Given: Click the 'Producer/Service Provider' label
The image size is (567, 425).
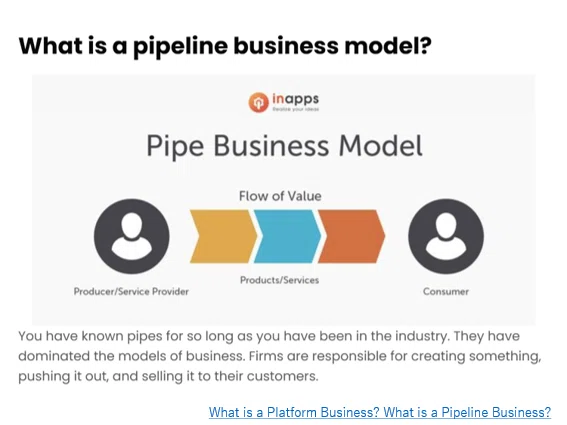Looking at the screenshot, I should coord(131,292).
